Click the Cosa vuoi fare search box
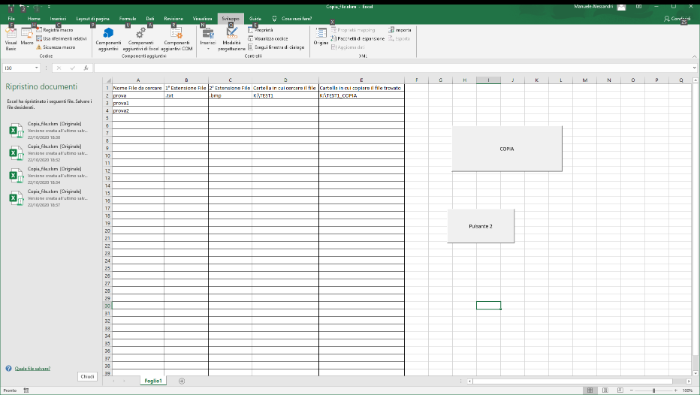700x395 pixels. pyautogui.click(x=292, y=18)
